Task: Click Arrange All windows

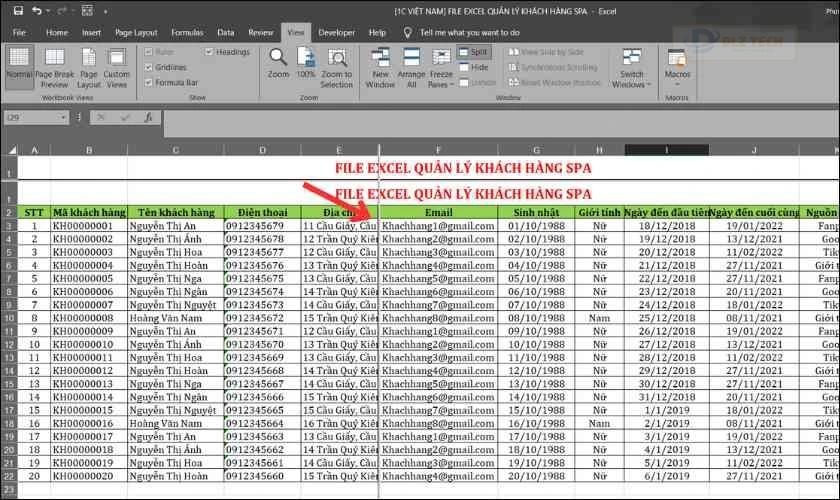Action: coord(411,68)
